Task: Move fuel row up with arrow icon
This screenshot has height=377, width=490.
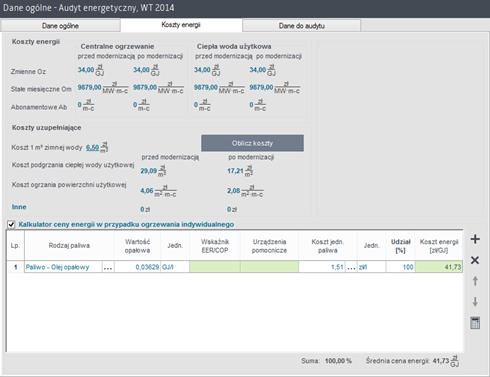Action: point(475,281)
